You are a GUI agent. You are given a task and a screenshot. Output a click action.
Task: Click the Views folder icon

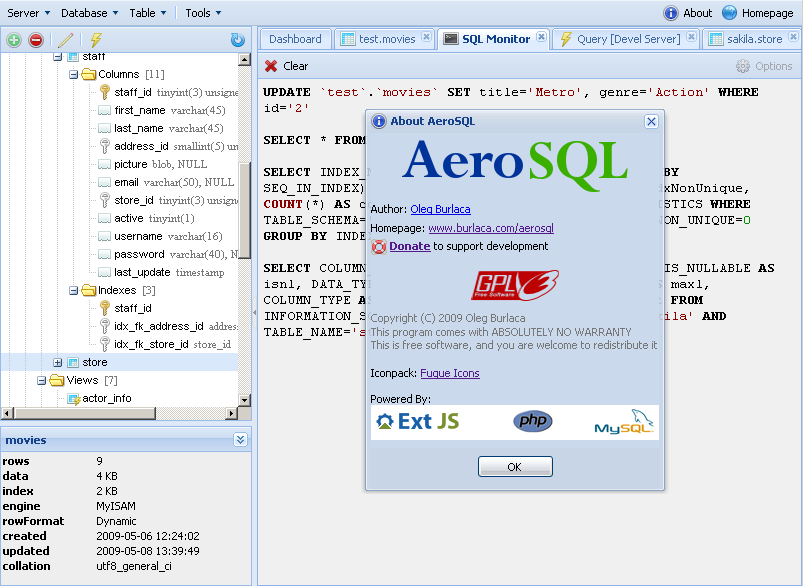[57, 381]
